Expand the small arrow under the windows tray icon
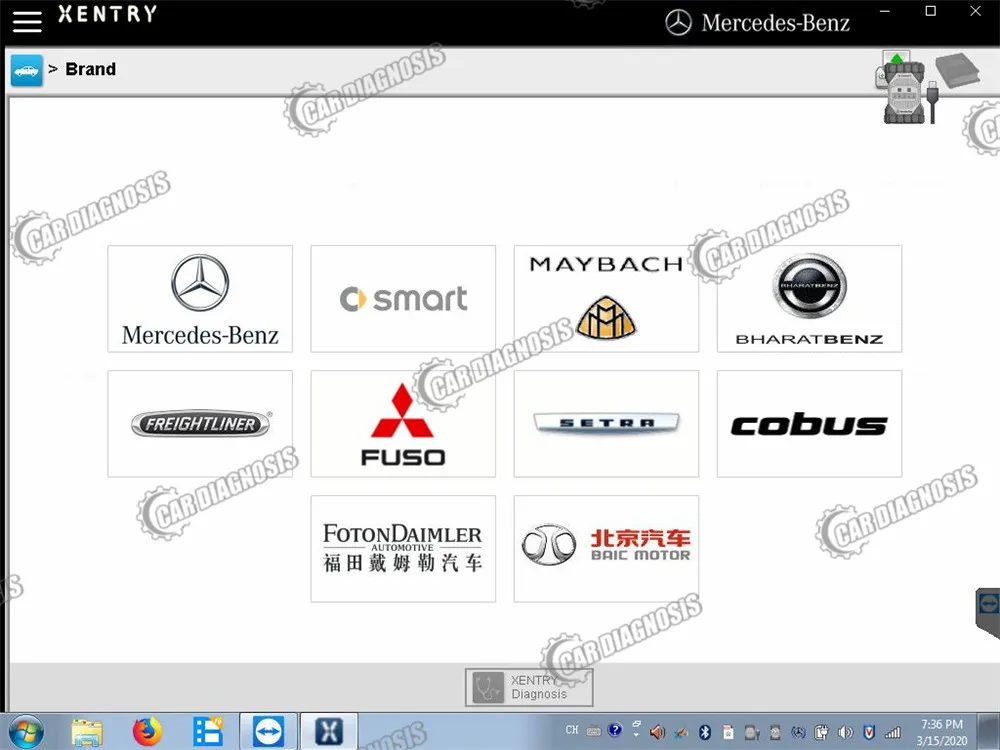This screenshot has height=750, width=1000. (636, 735)
